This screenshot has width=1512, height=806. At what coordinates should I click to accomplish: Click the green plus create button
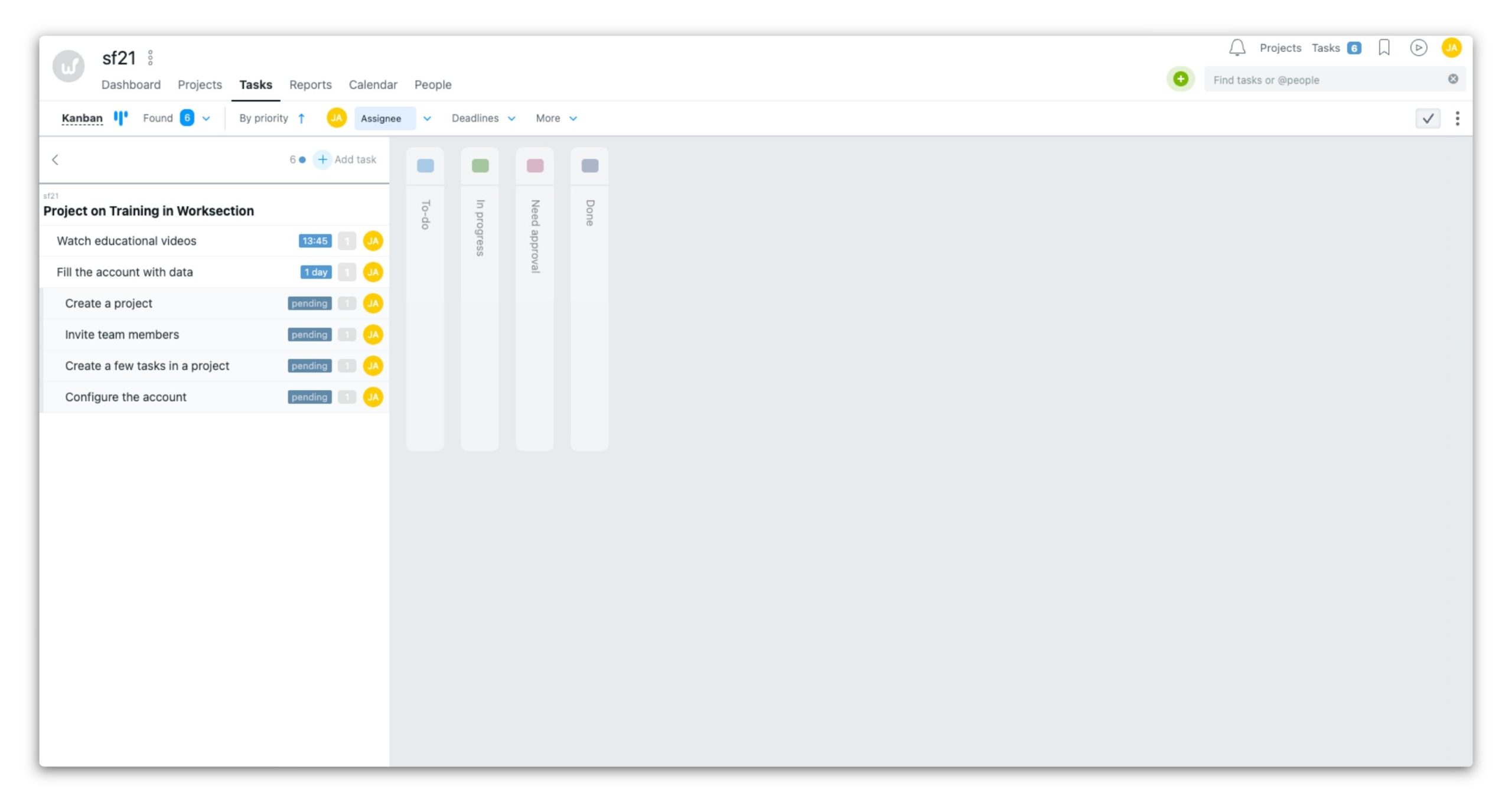[1180, 79]
